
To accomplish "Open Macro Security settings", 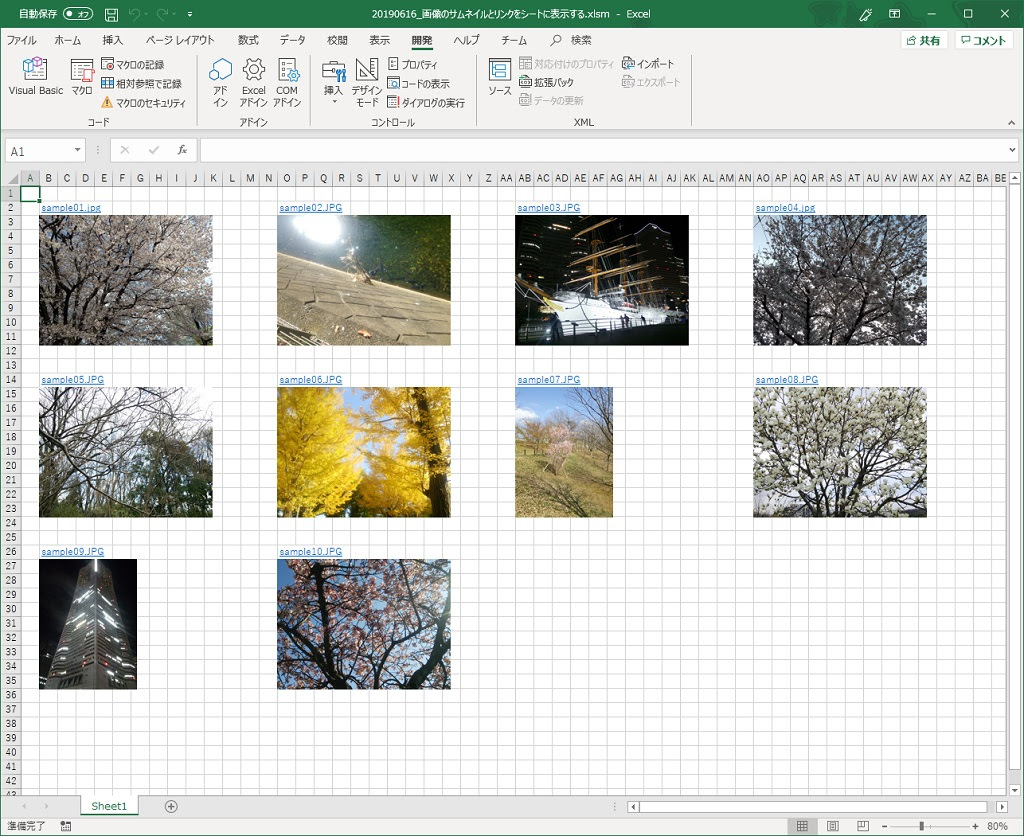I will 144,103.
